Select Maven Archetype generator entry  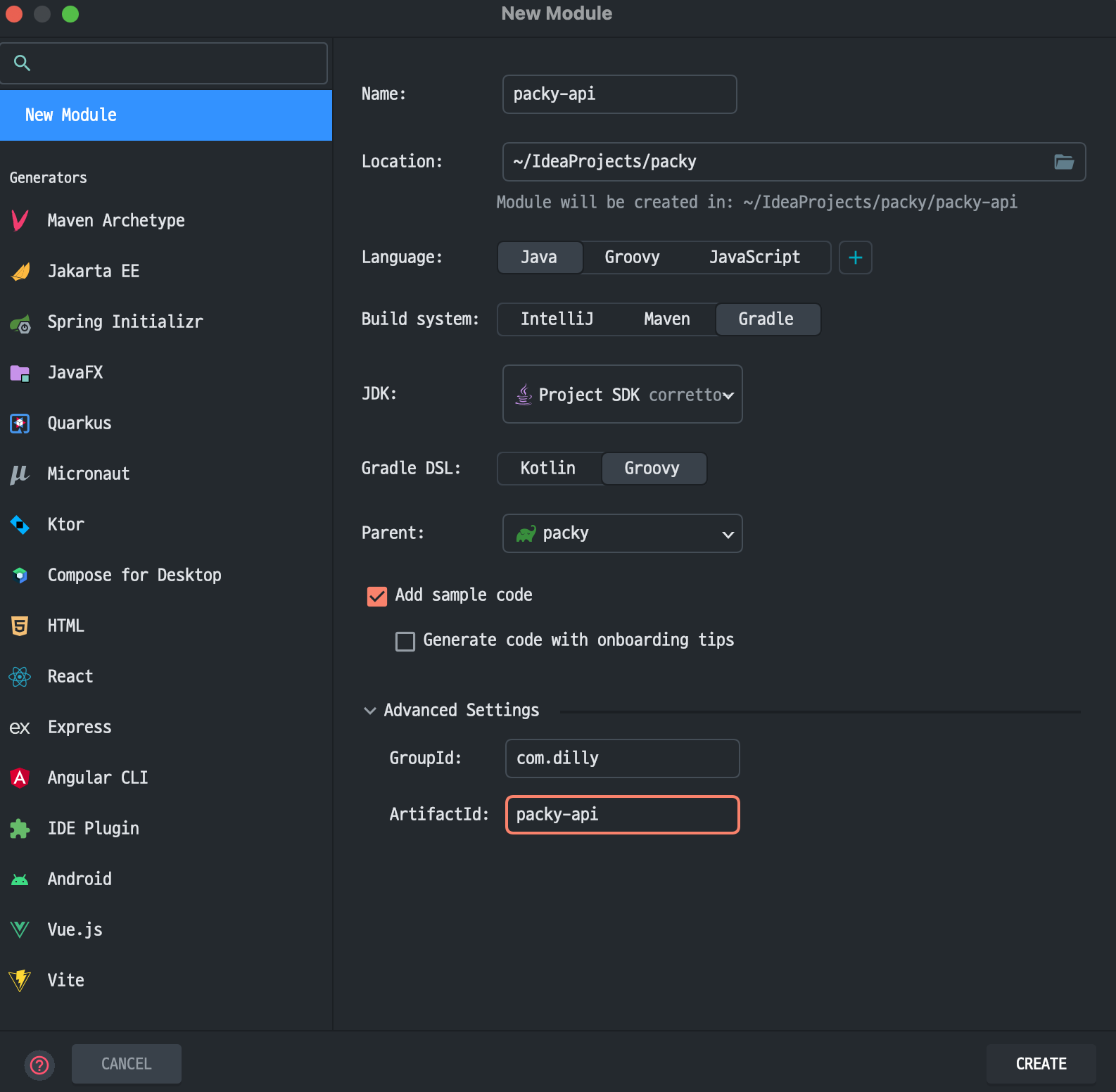pyautogui.click(x=166, y=220)
